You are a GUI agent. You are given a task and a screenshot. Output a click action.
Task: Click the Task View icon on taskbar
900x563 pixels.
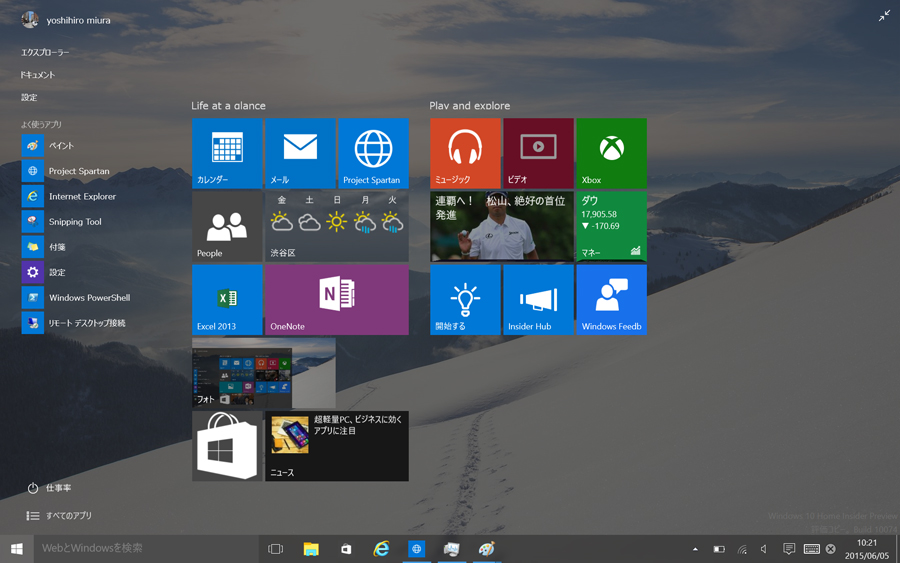coord(276,549)
